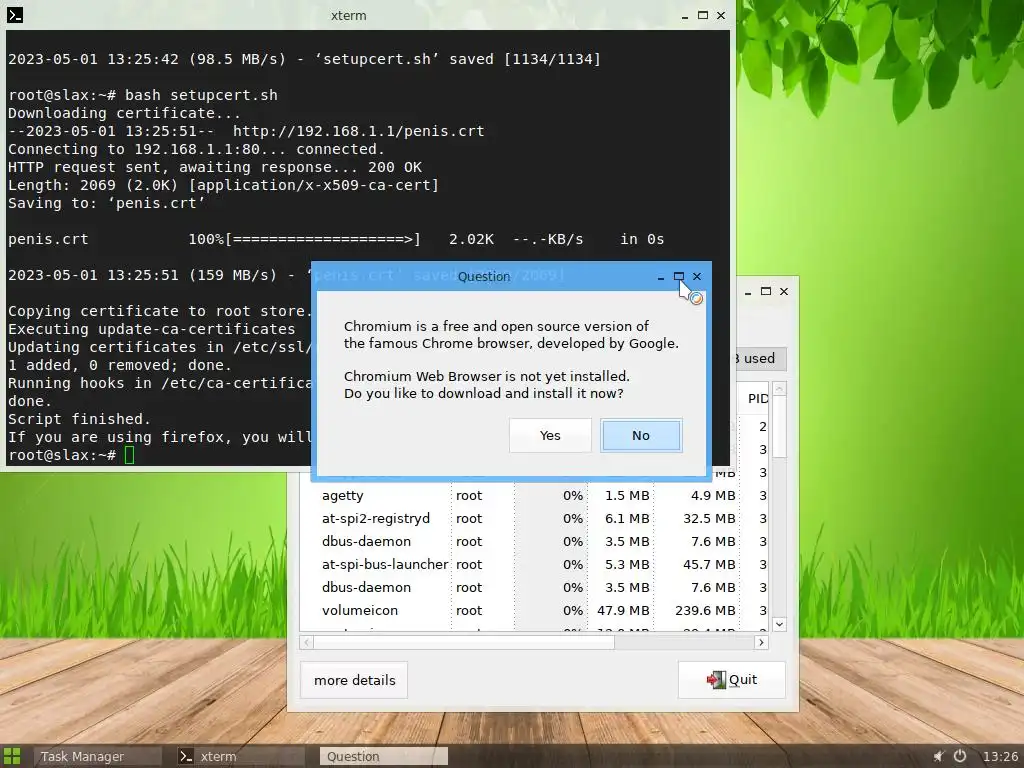The height and width of the screenshot is (768, 1024).
Task: Maximize the Task Manager window
Action: tap(766, 291)
